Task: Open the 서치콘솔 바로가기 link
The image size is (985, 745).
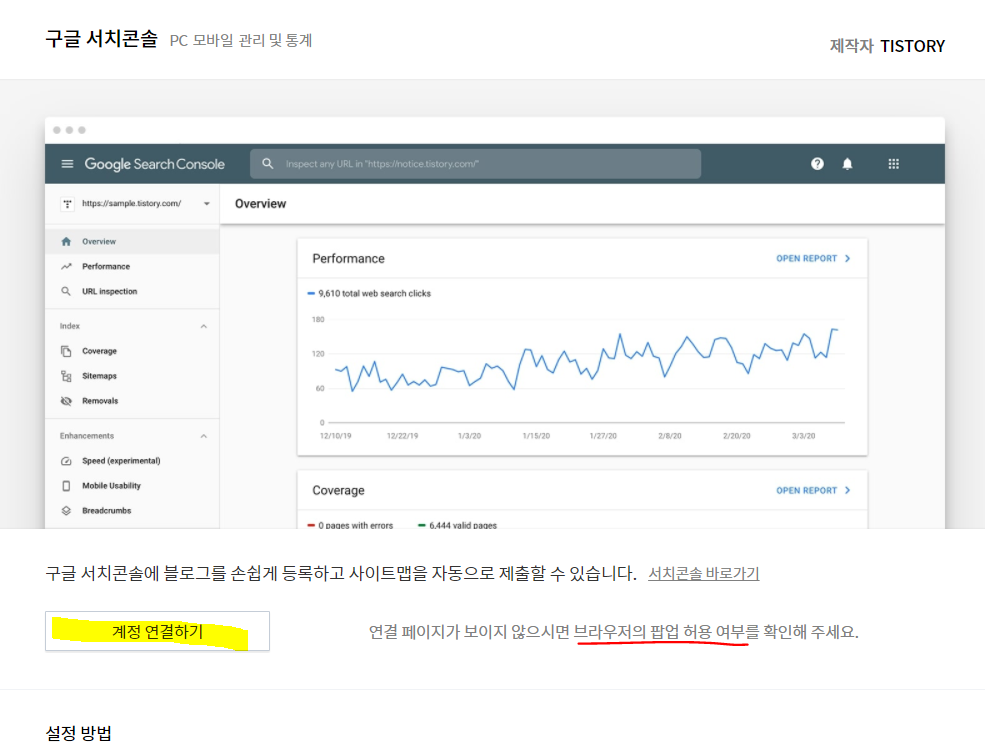Action: pyautogui.click(x=704, y=574)
